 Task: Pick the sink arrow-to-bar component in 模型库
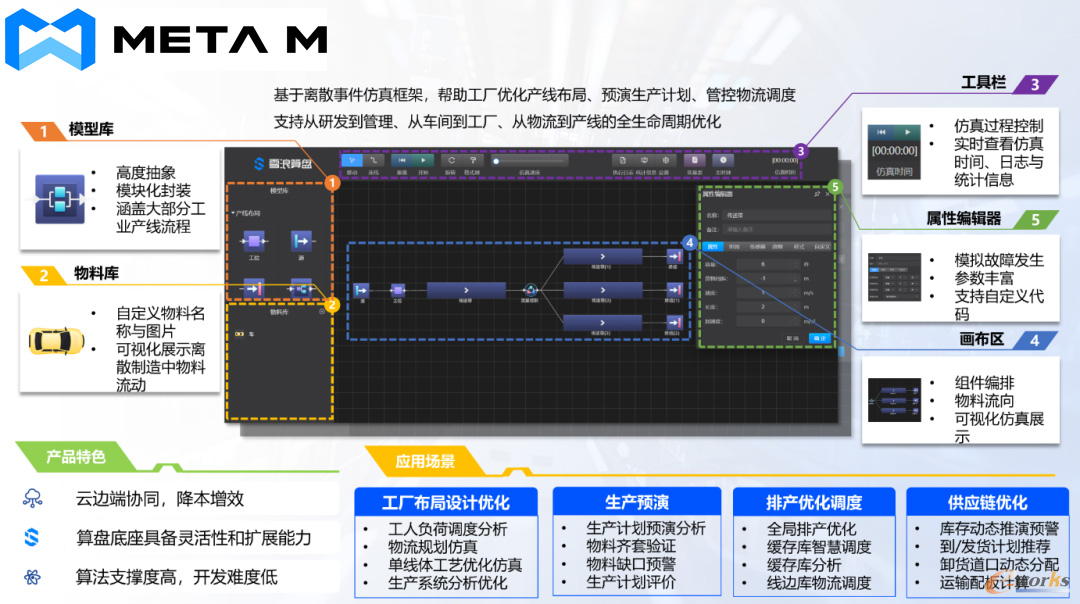pos(253,289)
